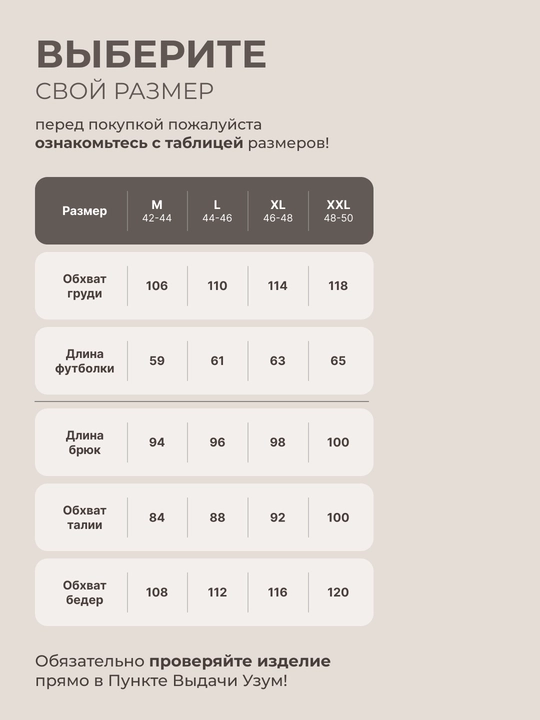
Task: Select the M 42-44 size column header
Action: (157, 211)
